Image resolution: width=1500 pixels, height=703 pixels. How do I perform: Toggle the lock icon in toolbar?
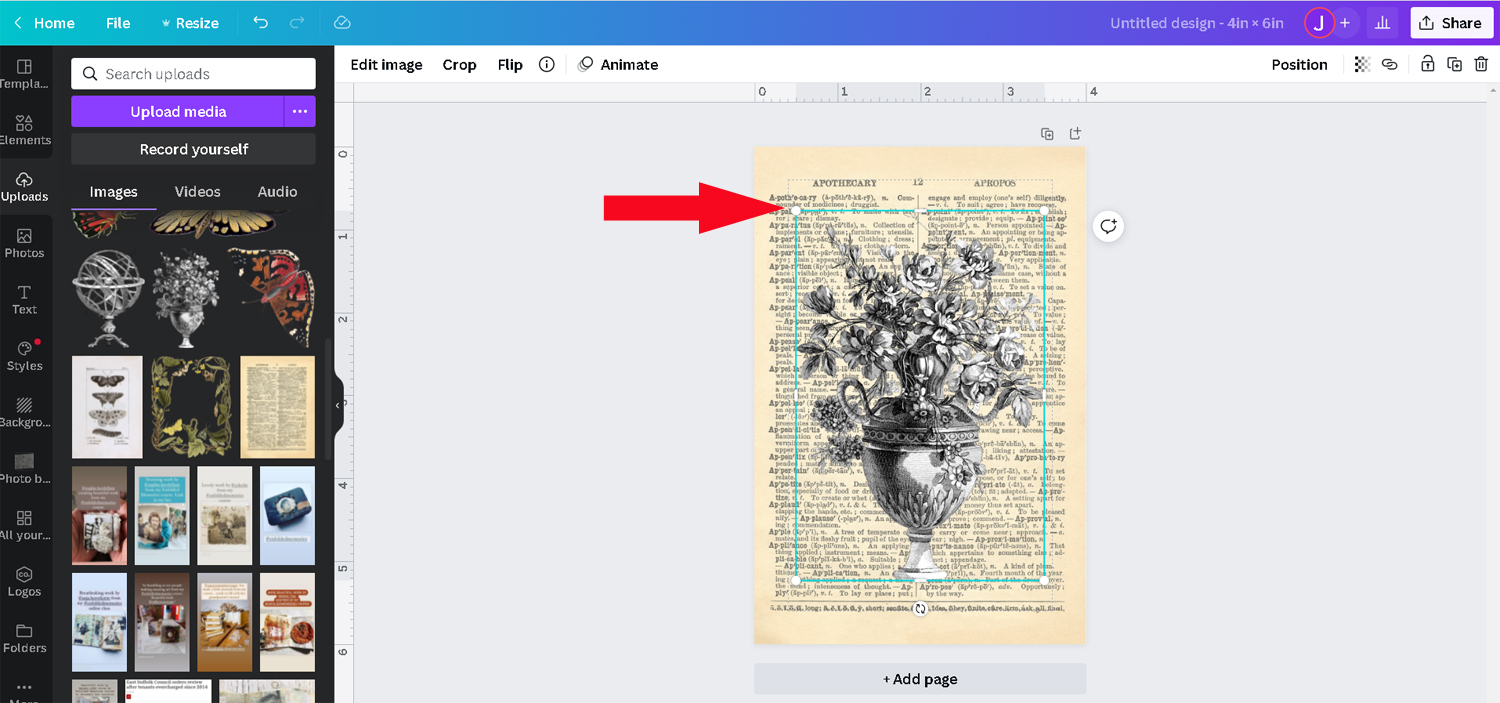[1428, 64]
